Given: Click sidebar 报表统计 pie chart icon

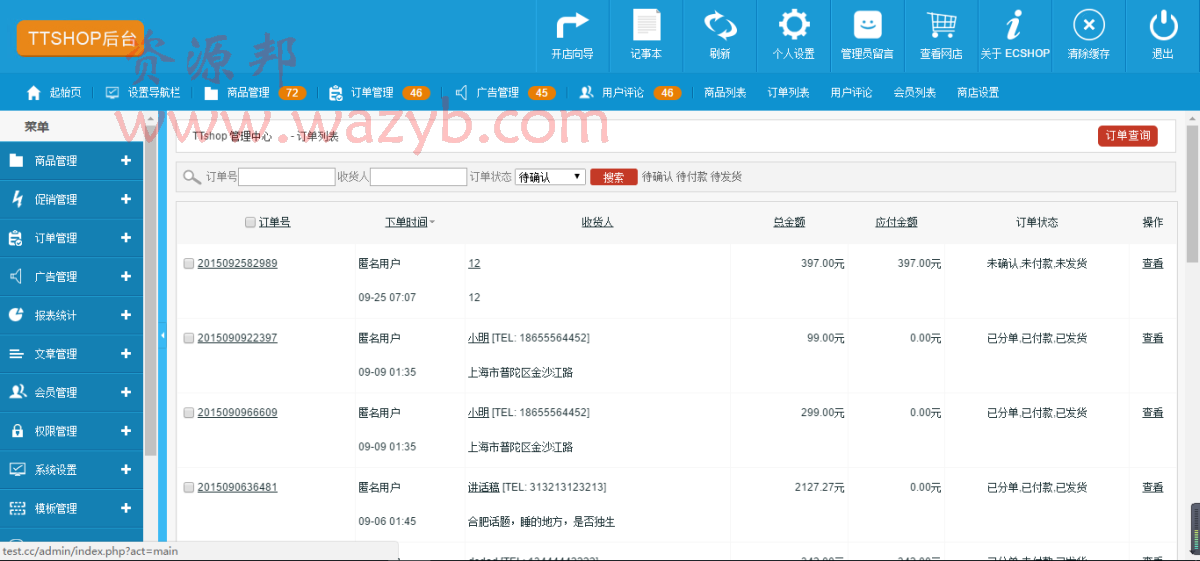Looking at the screenshot, I should (x=16, y=315).
